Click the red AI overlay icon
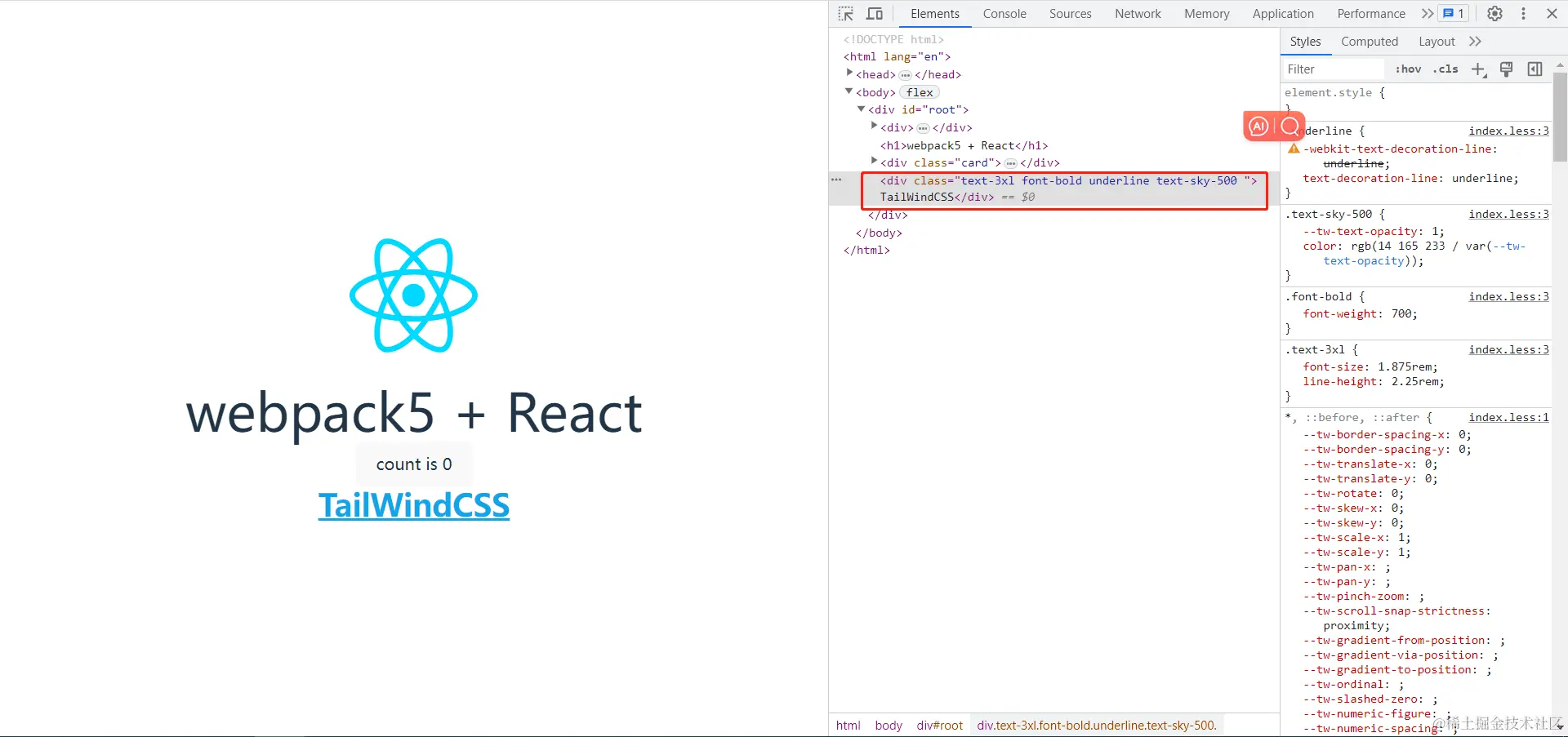 tap(1258, 127)
